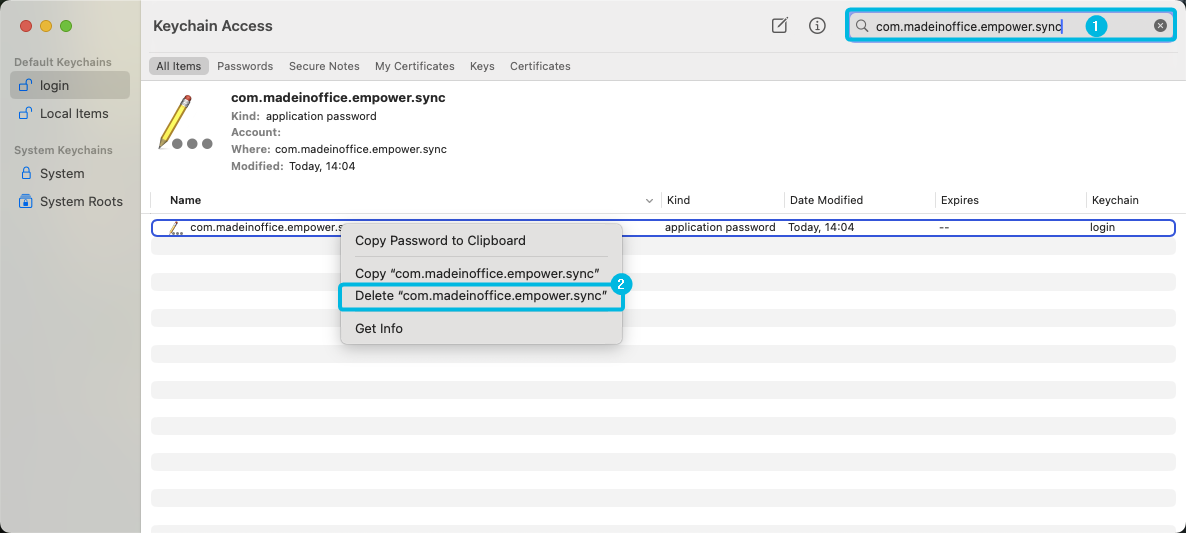Sort the list by Name column header
This screenshot has height=533, width=1186.
[x=185, y=200]
